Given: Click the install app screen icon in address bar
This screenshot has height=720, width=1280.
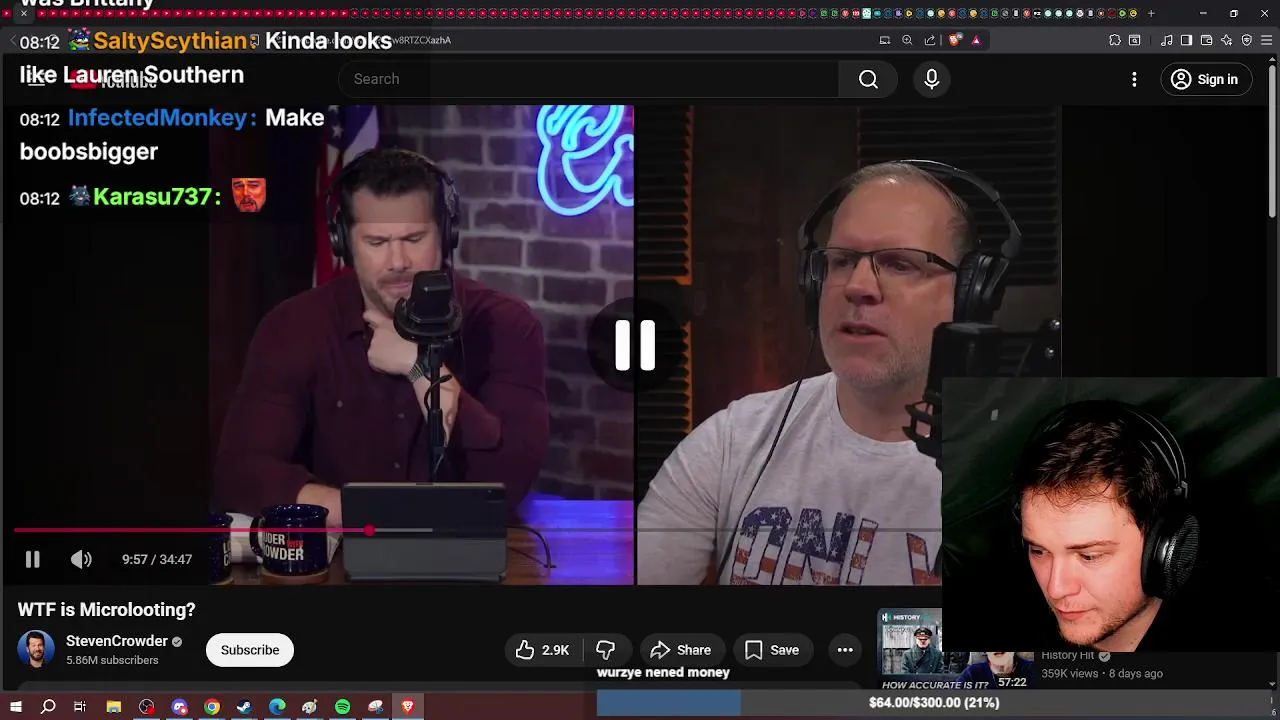Looking at the screenshot, I should (884, 40).
